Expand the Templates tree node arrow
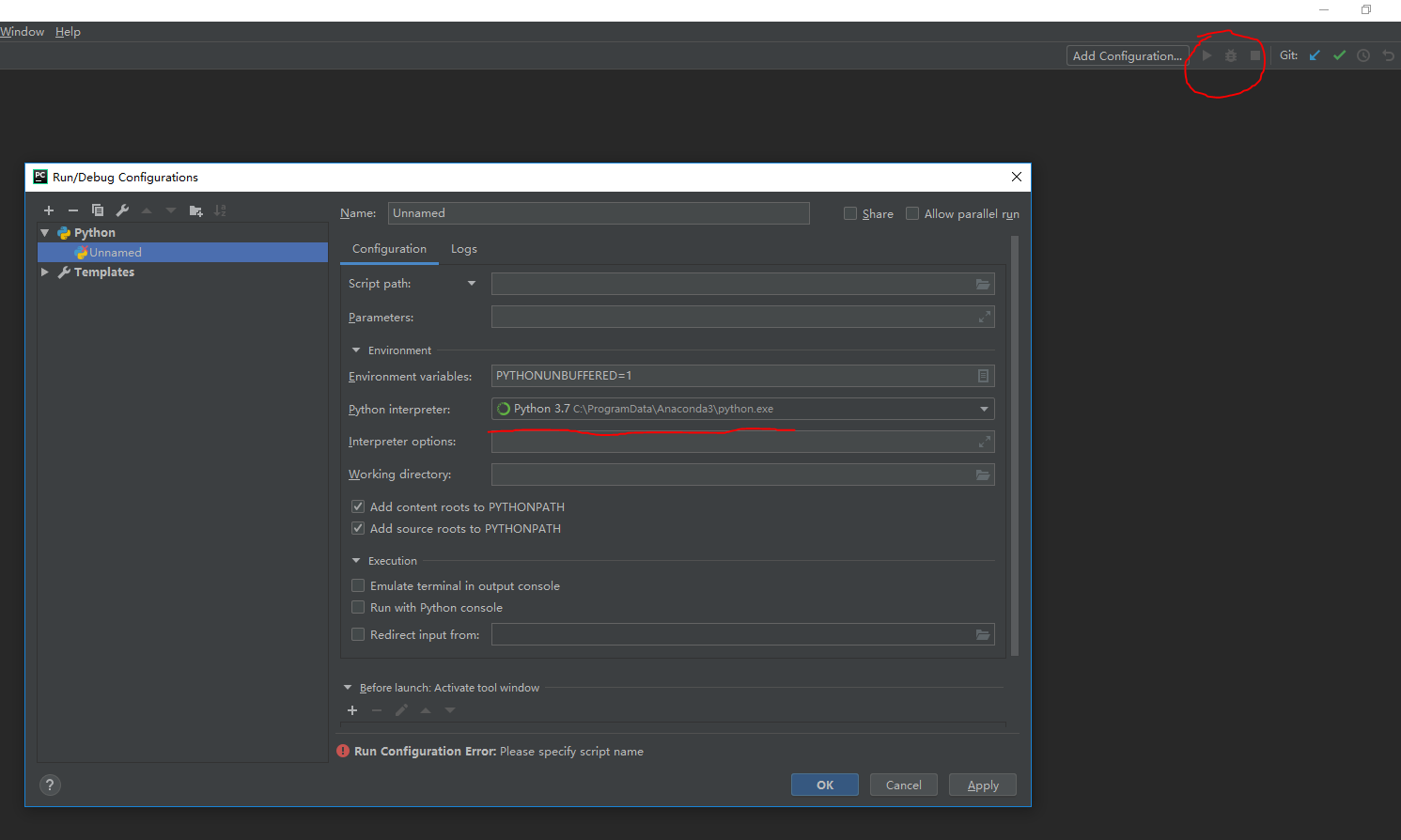Screen dimensions: 1401x840 pos(44,272)
